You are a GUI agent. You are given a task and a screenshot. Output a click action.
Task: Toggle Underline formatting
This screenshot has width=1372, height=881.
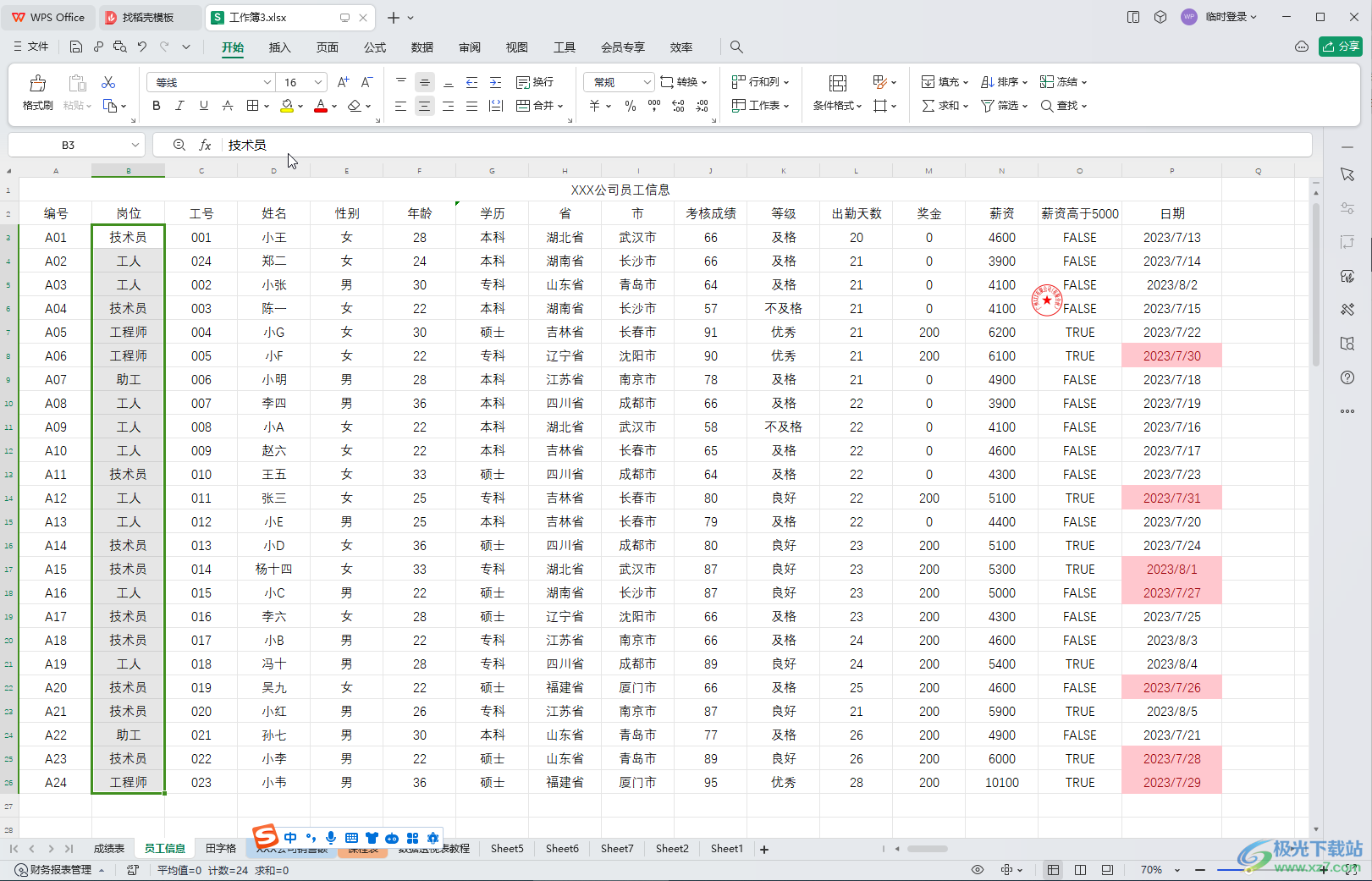point(203,106)
